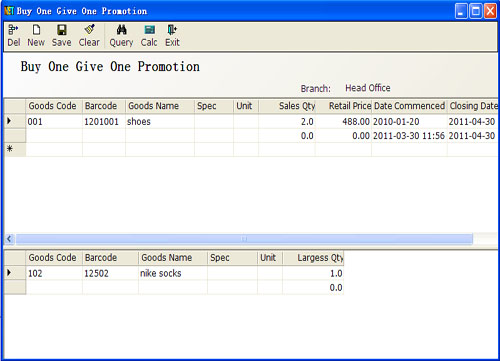Screen dimensions: 500x361
Task: Select sales quantity cell 0.0 in top grid
Action: [x=287, y=136]
